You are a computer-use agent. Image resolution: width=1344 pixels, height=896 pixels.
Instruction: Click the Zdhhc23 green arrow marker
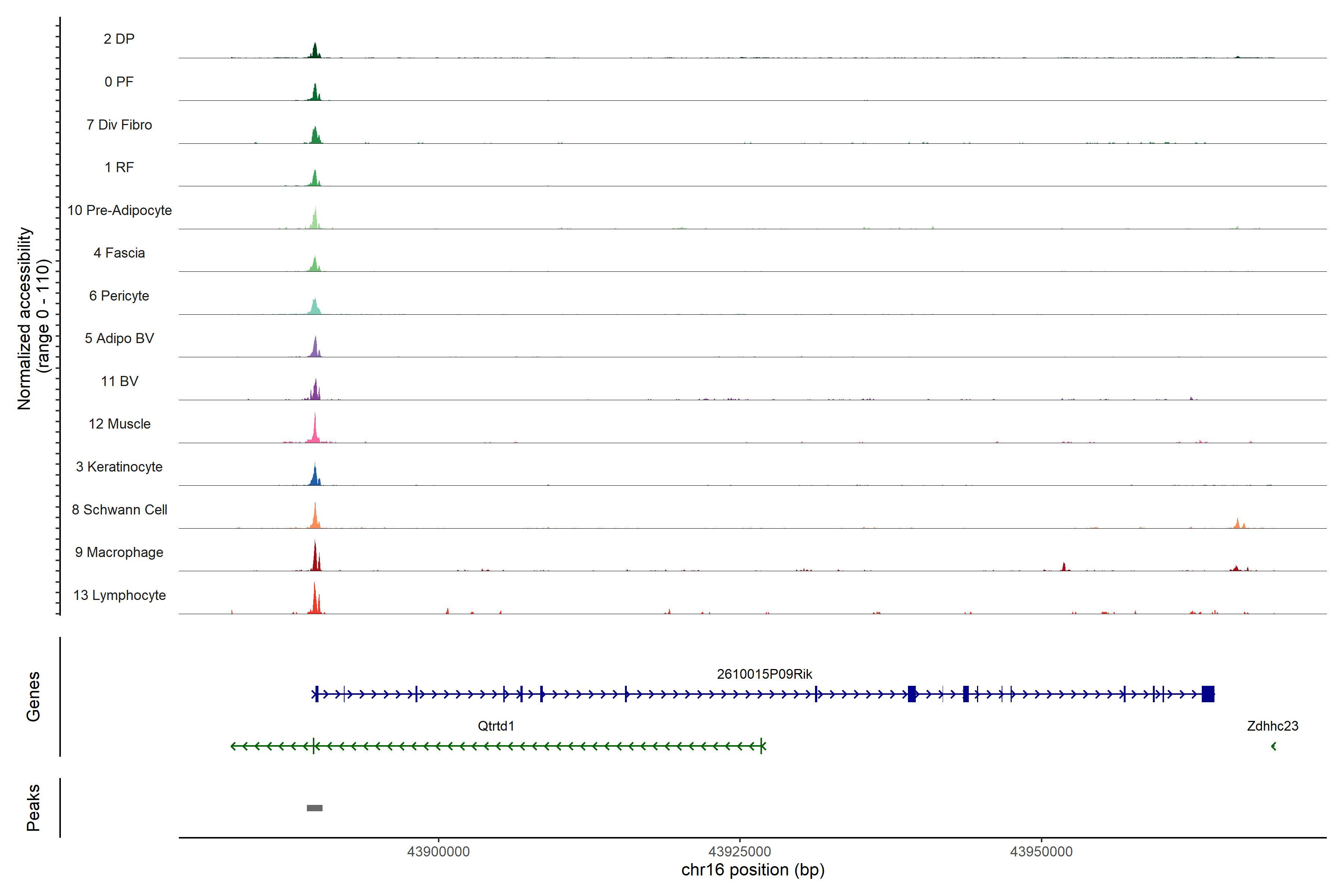pyautogui.click(x=1273, y=746)
